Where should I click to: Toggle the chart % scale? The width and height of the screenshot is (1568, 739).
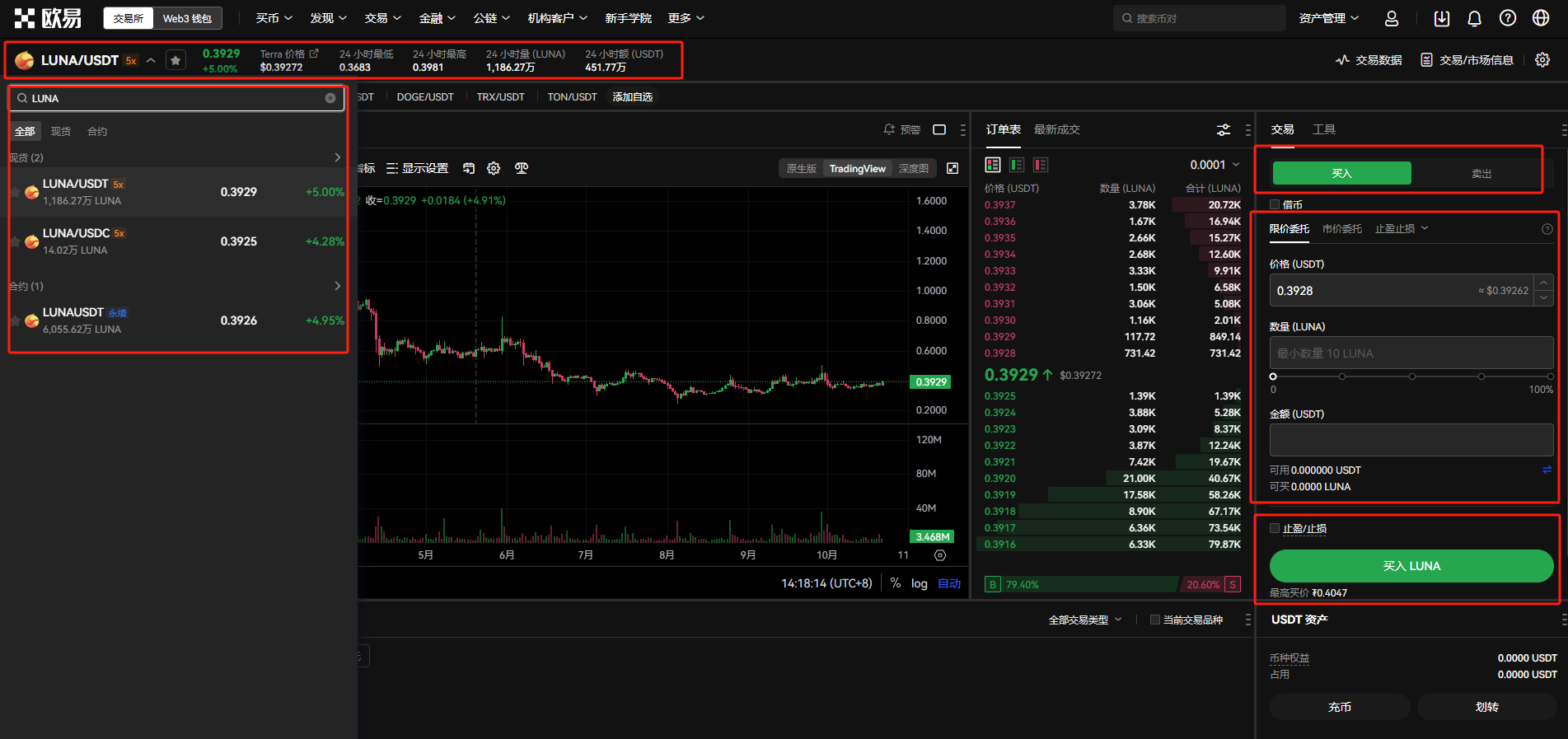point(895,583)
